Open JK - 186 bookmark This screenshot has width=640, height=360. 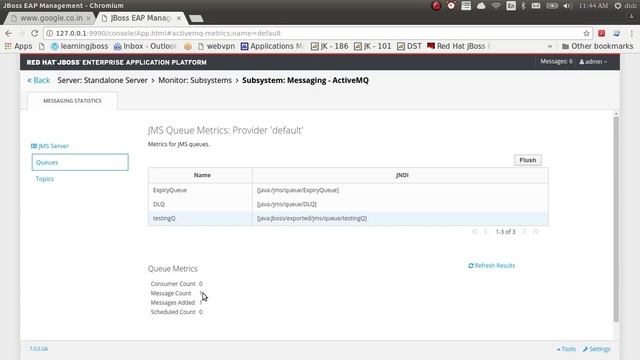330,46
